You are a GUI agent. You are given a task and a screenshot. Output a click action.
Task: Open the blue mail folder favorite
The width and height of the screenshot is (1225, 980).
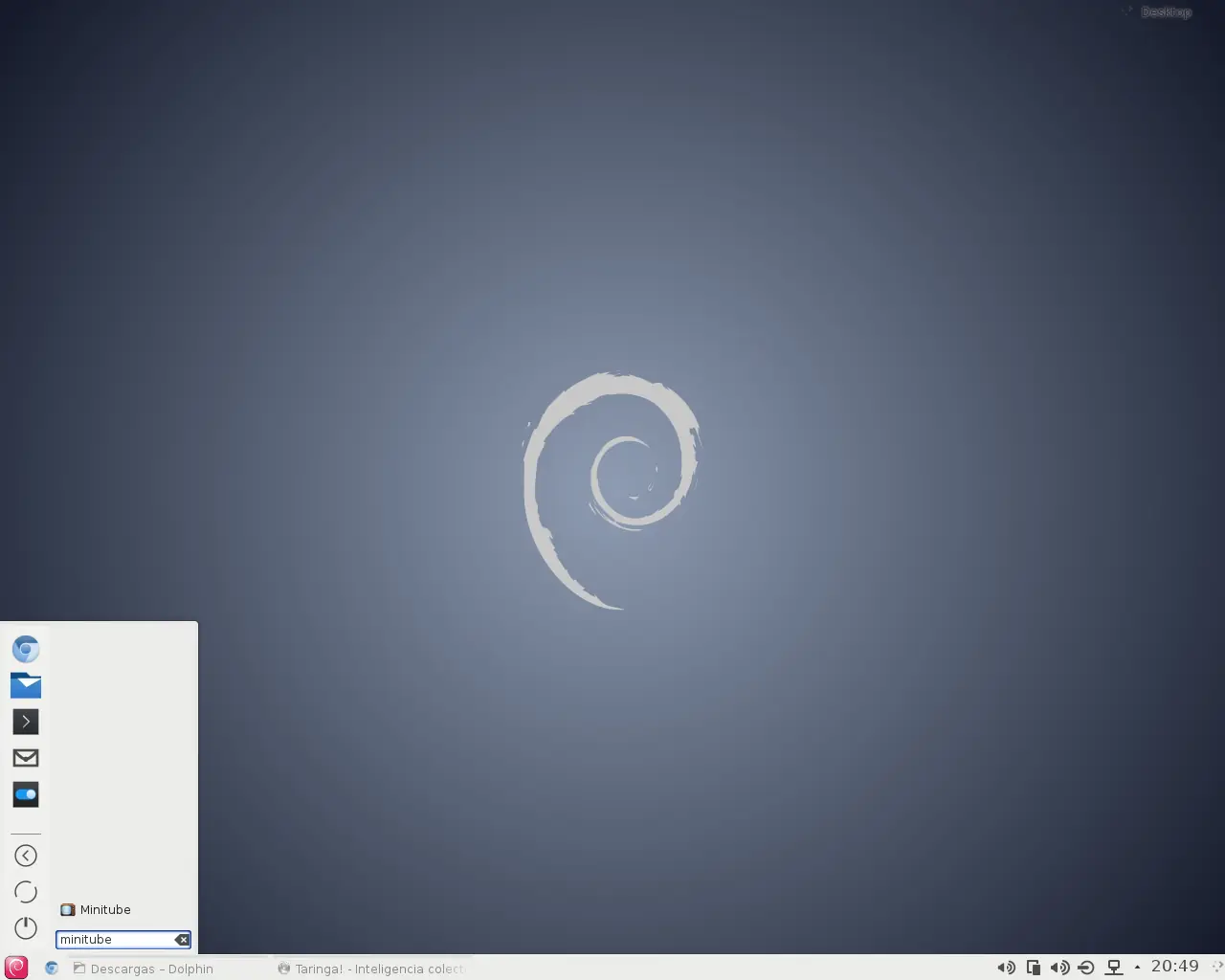26,685
